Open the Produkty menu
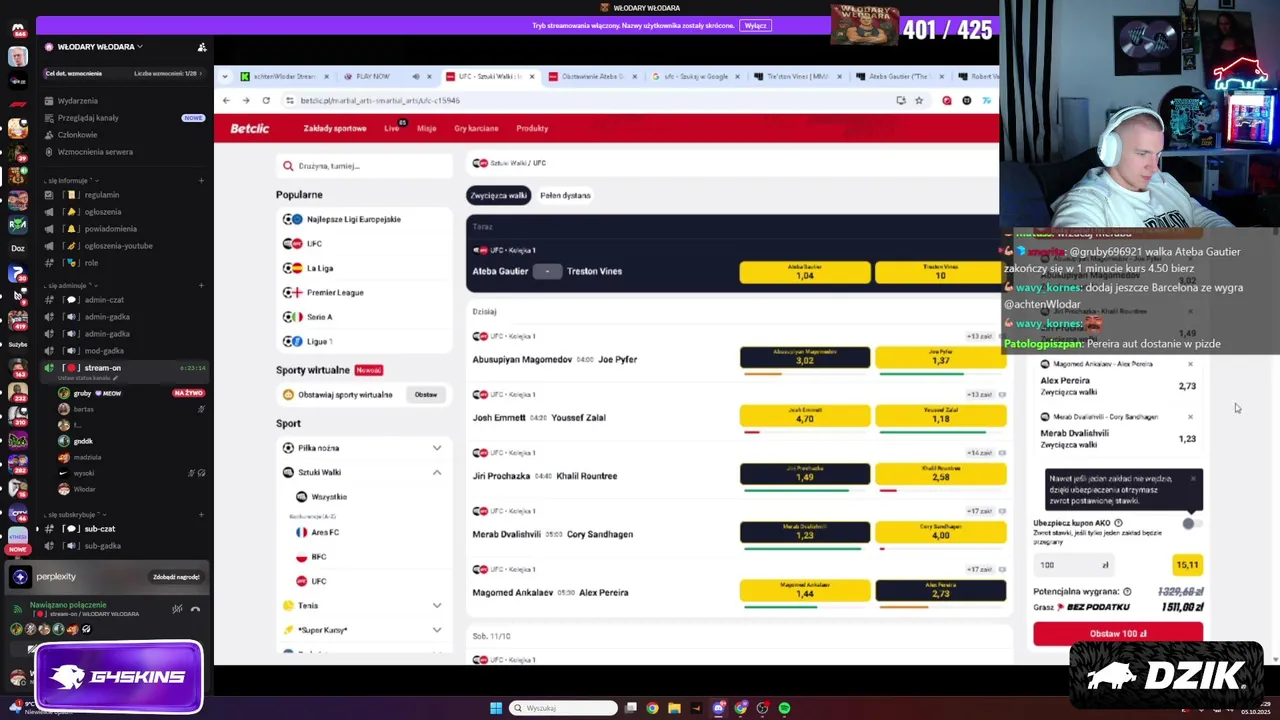The image size is (1280, 720). [532, 128]
